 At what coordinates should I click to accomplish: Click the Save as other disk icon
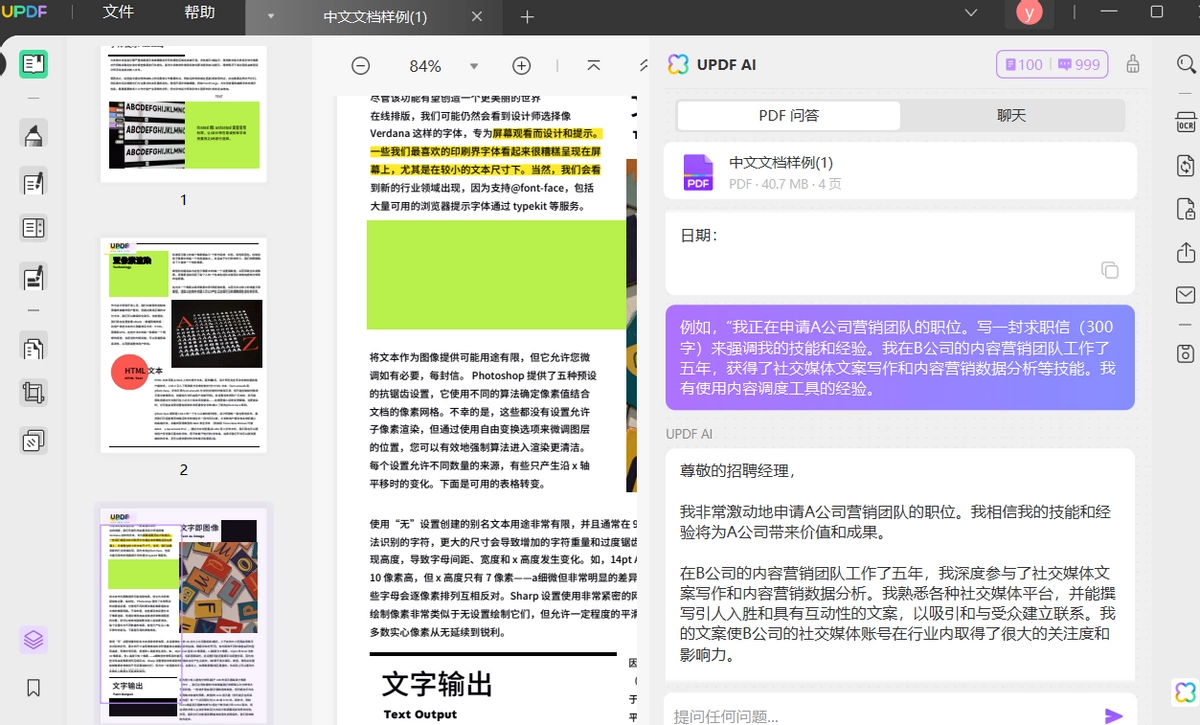pos(1185,352)
